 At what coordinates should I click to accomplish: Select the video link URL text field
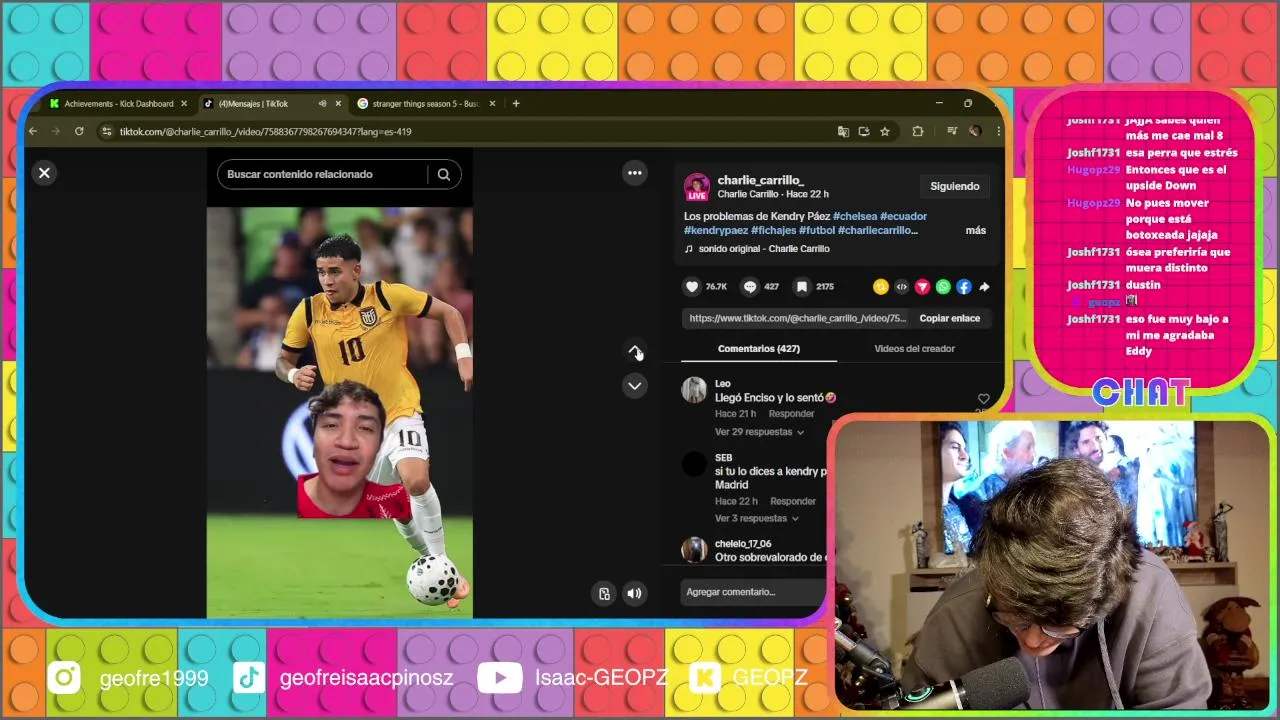pos(796,318)
